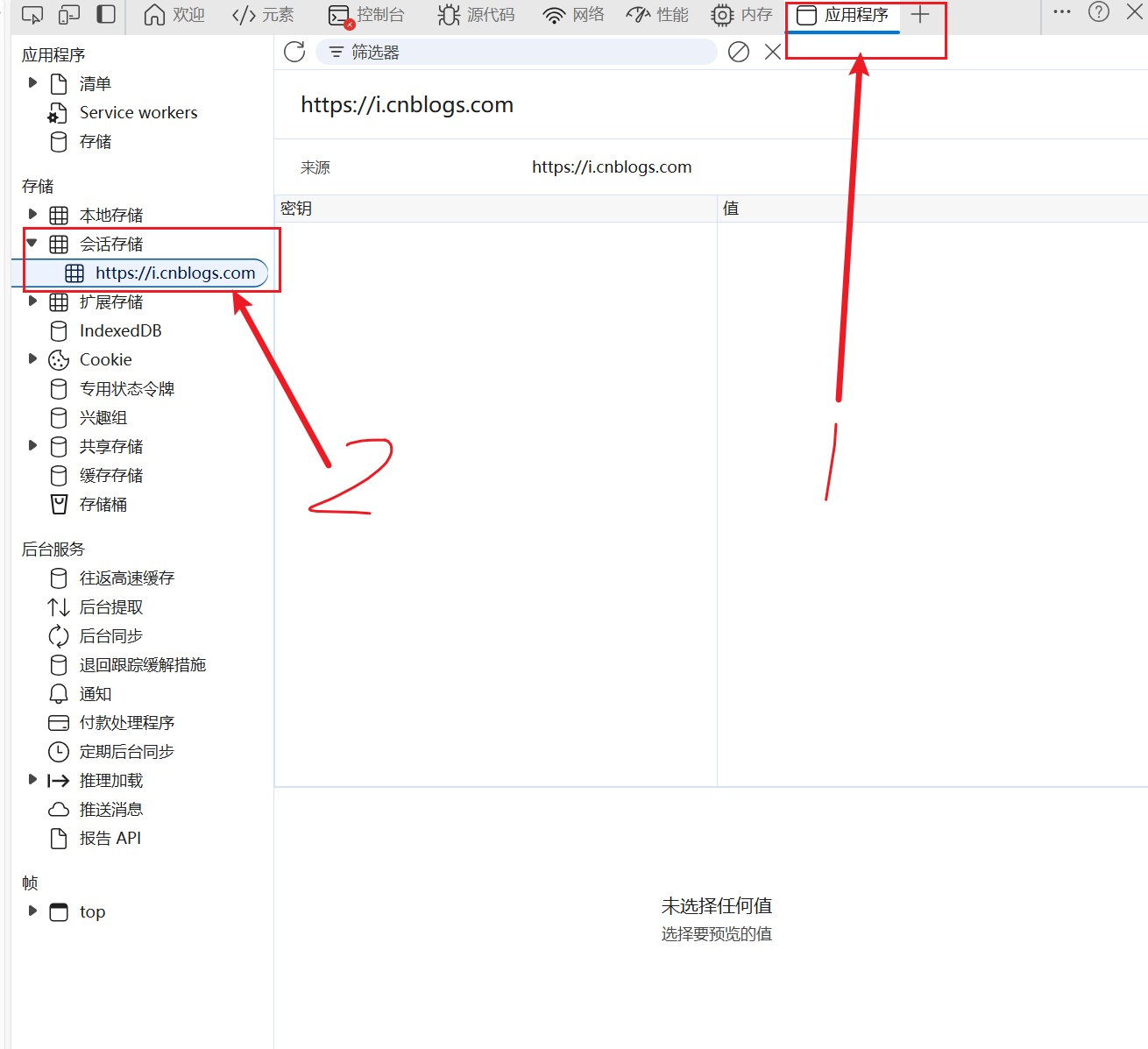Screen dimensions: 1148x1049
Task: Open the 网络 tab
Action: [574, 15]
